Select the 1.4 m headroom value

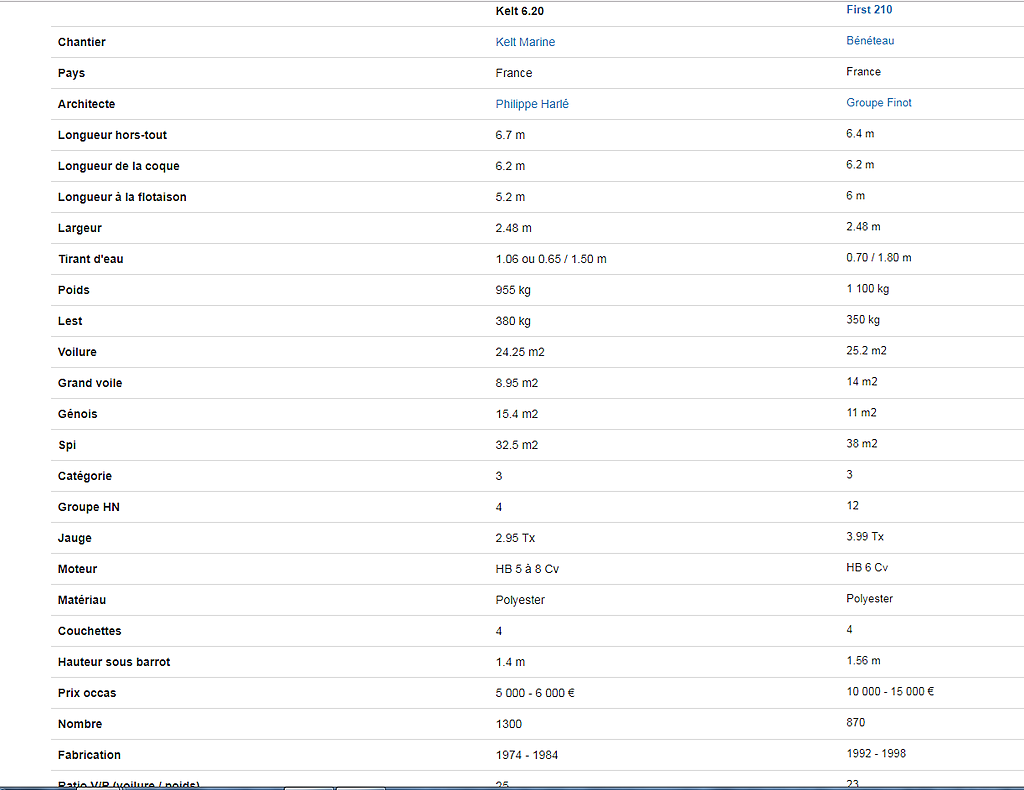tap(510, 662)
